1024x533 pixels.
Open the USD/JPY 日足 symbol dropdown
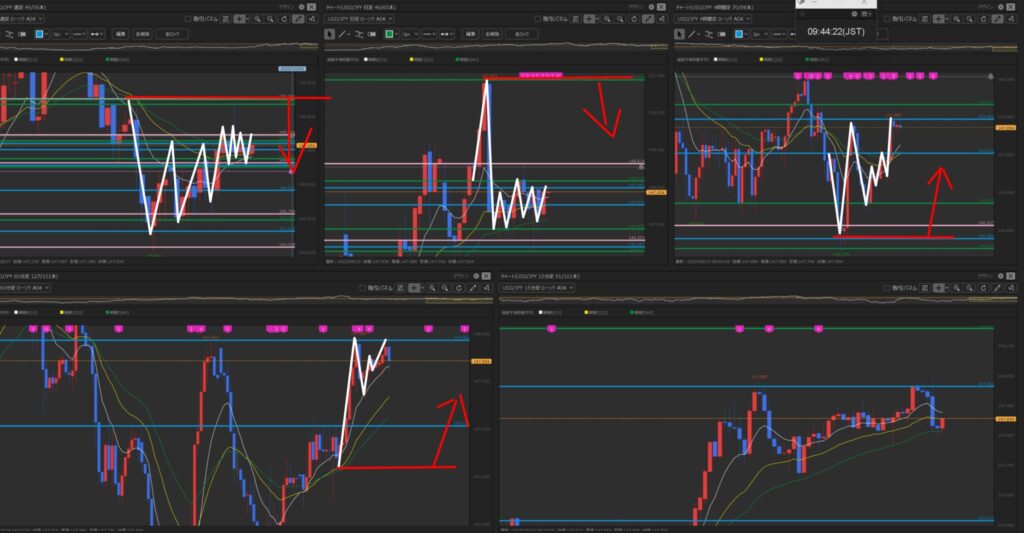click(x=359, y=19)
